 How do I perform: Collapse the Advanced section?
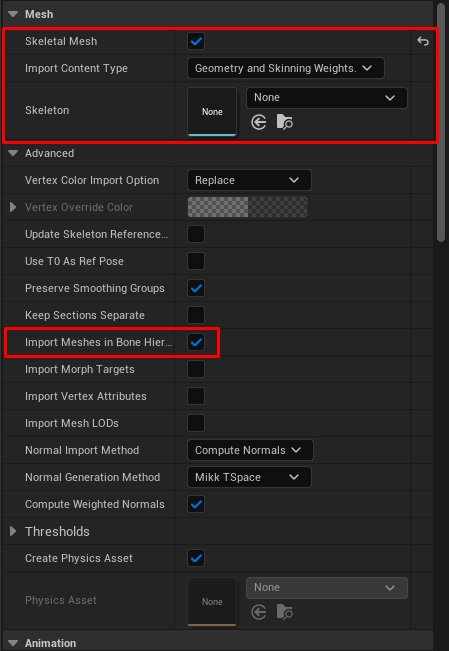(x=13, y=153)
